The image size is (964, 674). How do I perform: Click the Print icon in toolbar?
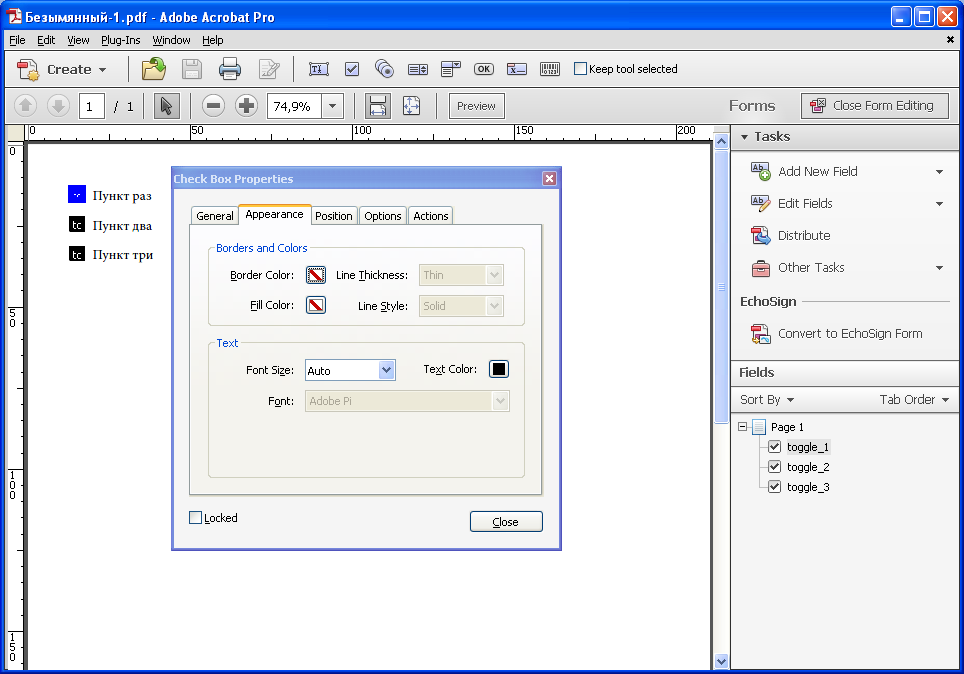[x=230, y=69]
